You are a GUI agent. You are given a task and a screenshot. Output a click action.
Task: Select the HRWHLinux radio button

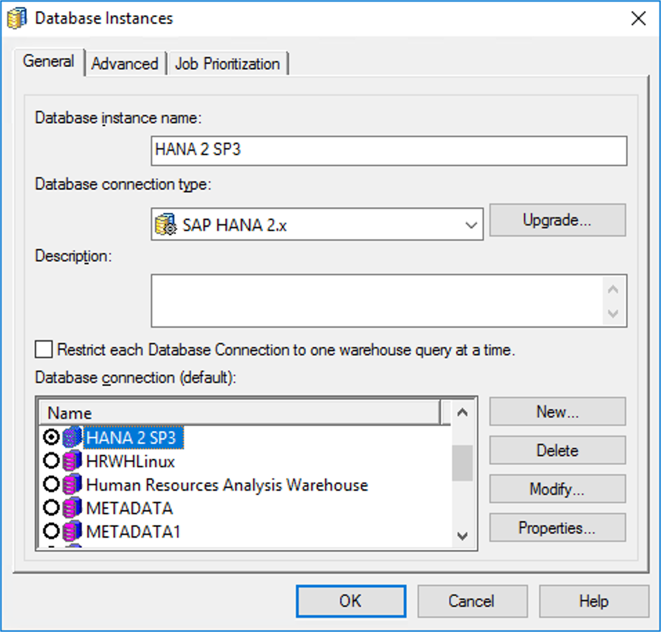tap(51, 461)
